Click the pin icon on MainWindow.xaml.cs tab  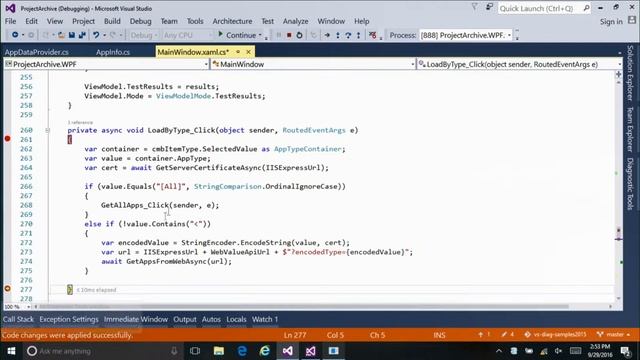point(238,52)
